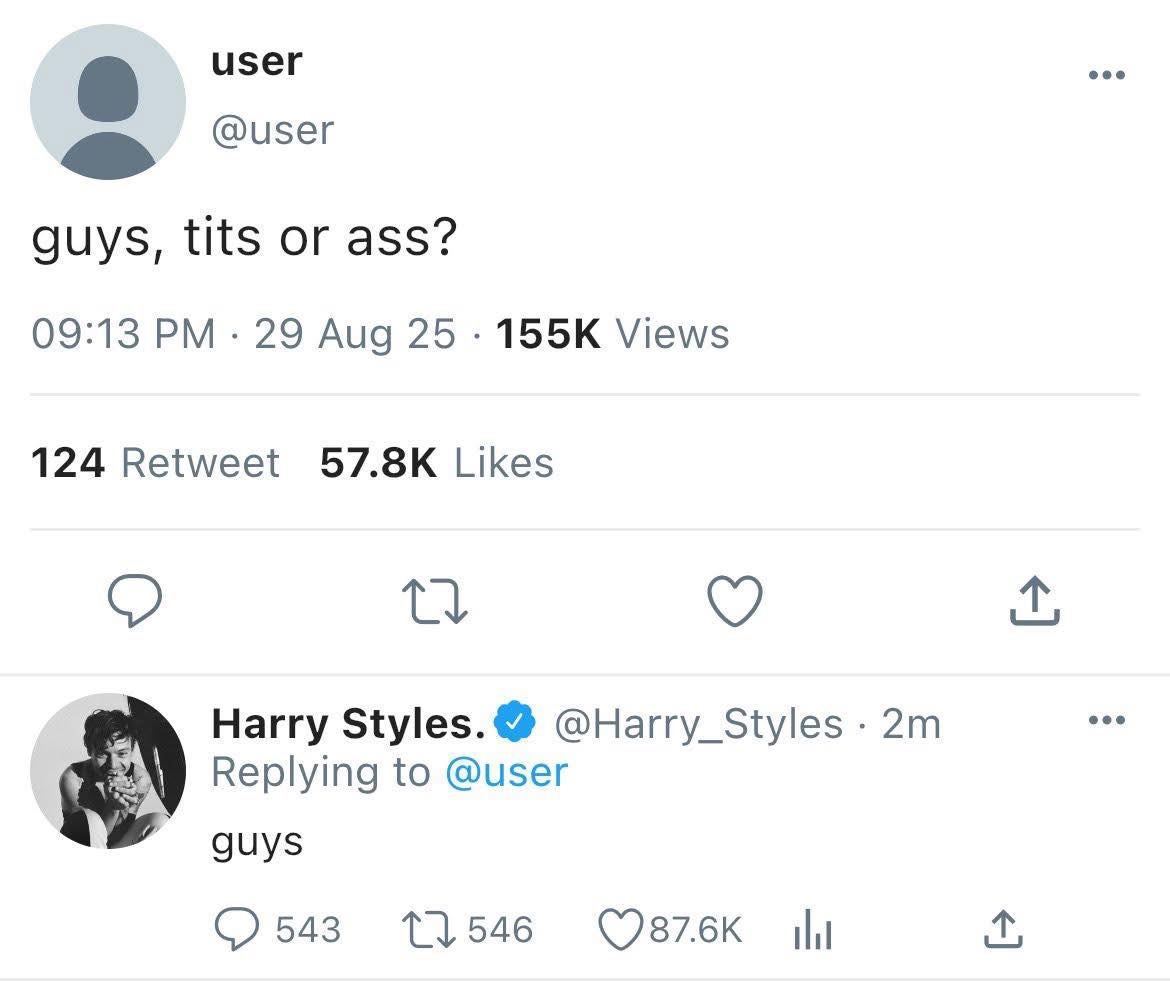Image resolution: width=1170 pixels, height=981 pixels.
Task: Share the main tweet using upload icon
Action: (x=1033, y=602)
